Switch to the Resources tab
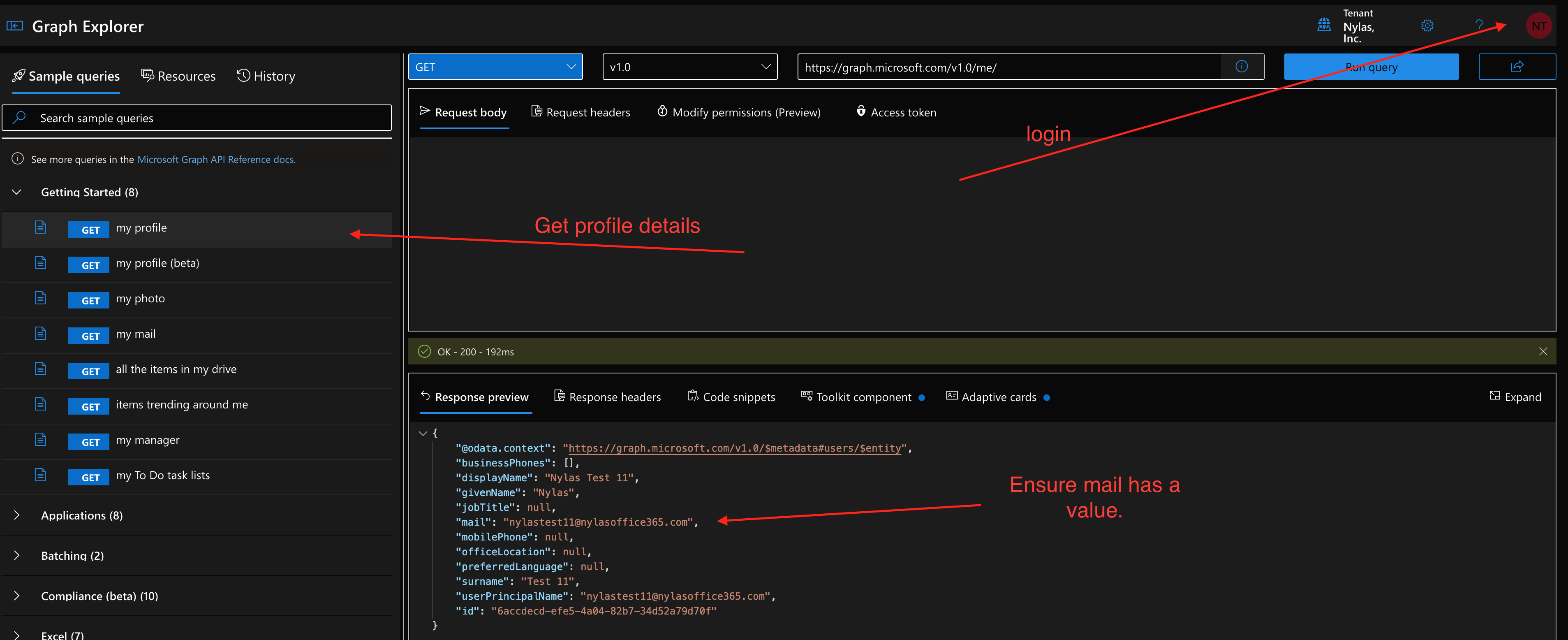 [x=178, y=76]
